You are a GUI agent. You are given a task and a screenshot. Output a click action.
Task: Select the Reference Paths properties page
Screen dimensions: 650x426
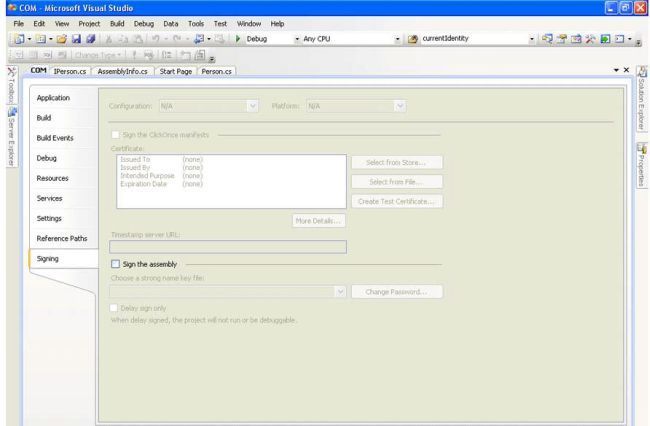[x=63, y=238]
